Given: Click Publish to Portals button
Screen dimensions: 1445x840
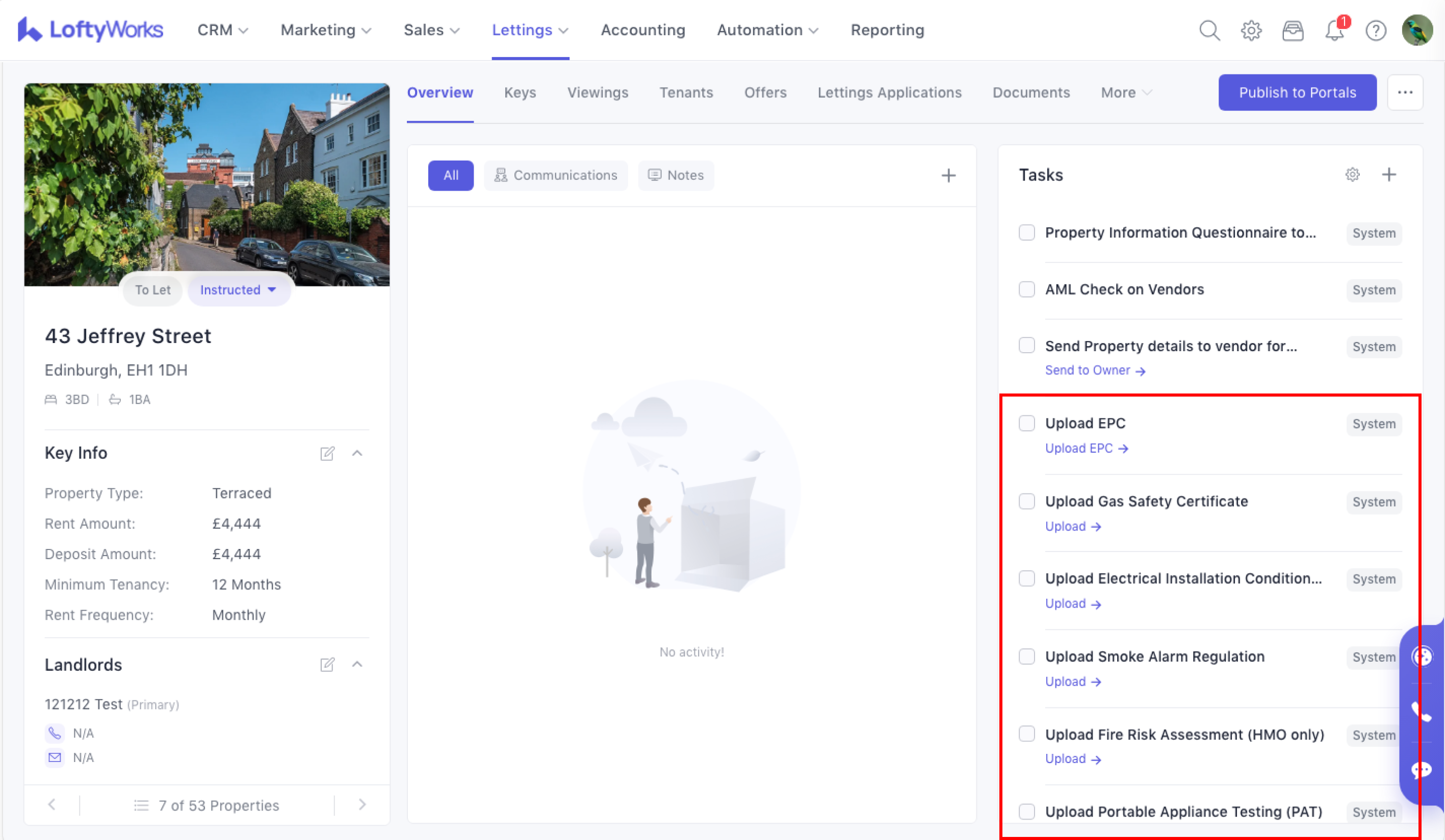Looking at the screenshot, I should pos(1297,93).
